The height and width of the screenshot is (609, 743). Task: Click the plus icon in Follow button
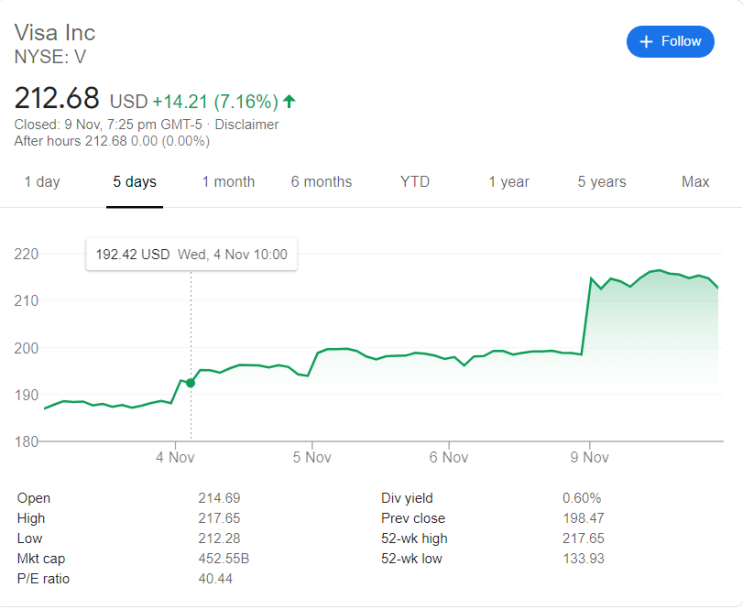pos(646,42)
